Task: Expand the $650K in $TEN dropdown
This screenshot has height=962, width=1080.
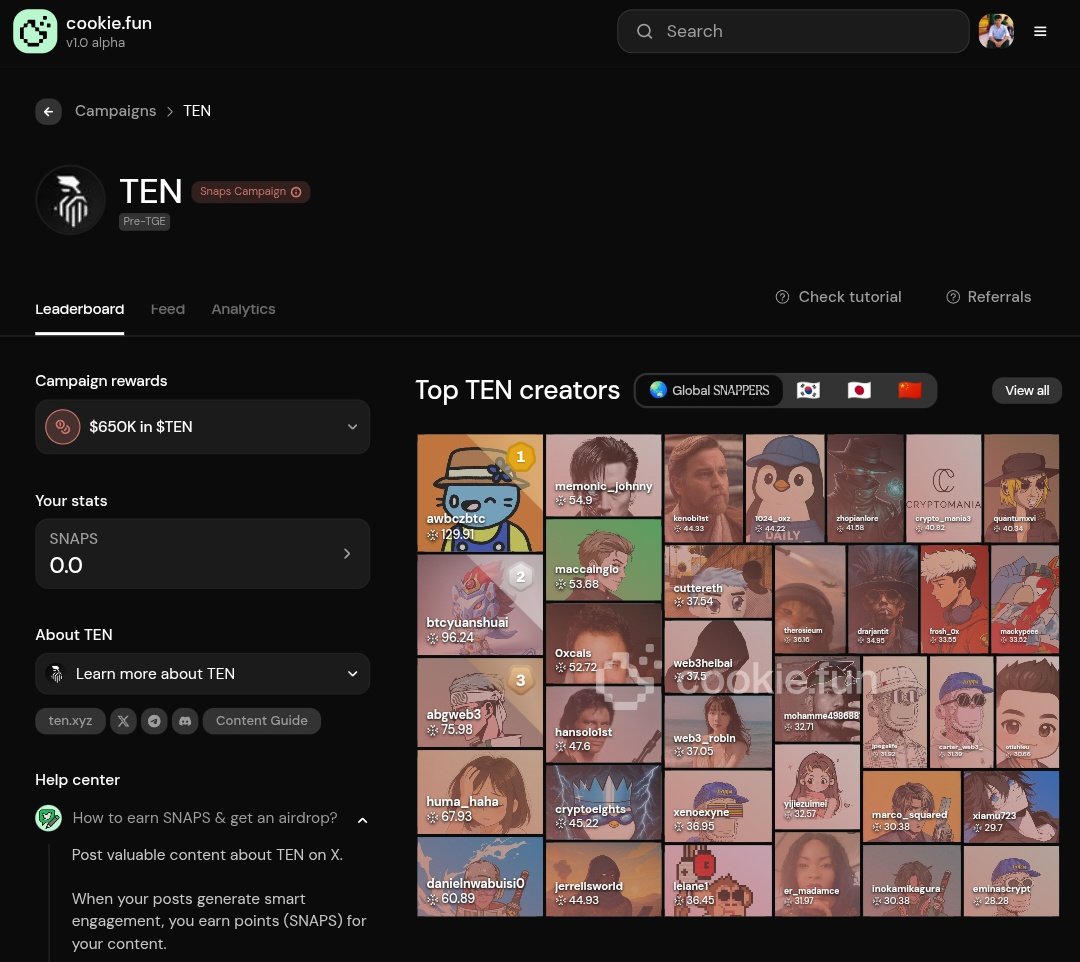Action: click(x=202, y=427)
